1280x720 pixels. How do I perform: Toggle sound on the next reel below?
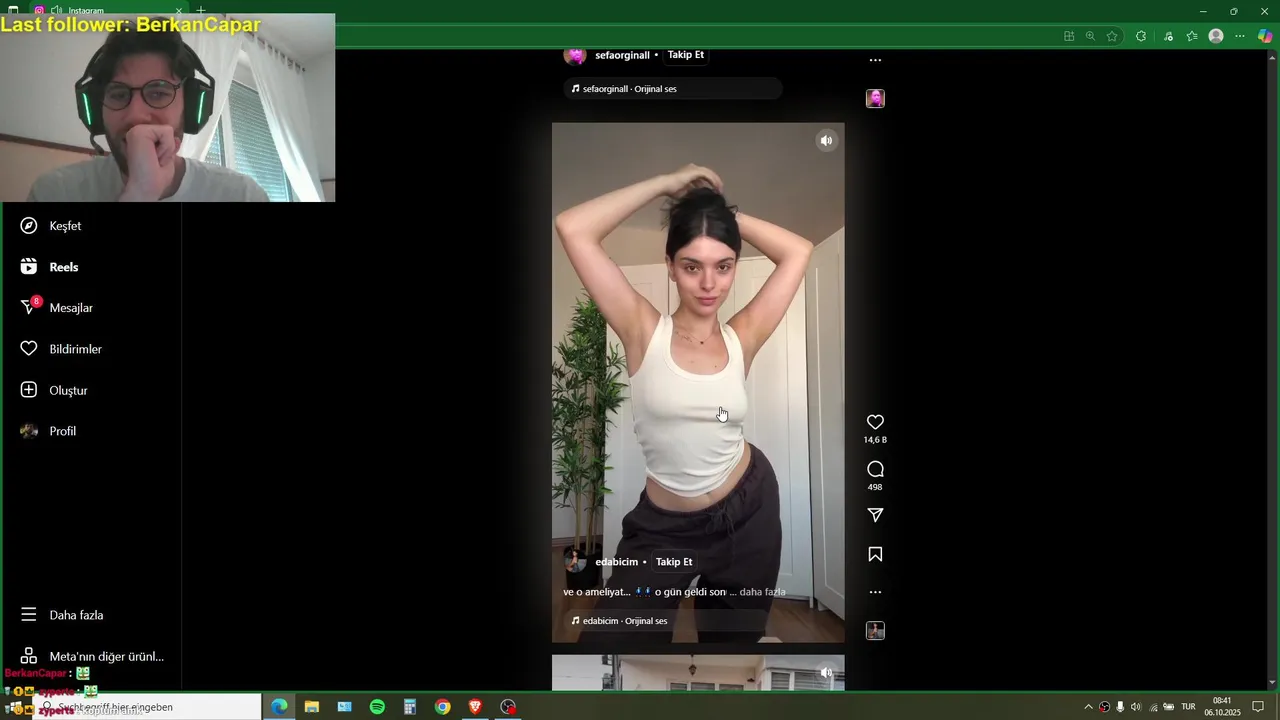tap(826, 673)
